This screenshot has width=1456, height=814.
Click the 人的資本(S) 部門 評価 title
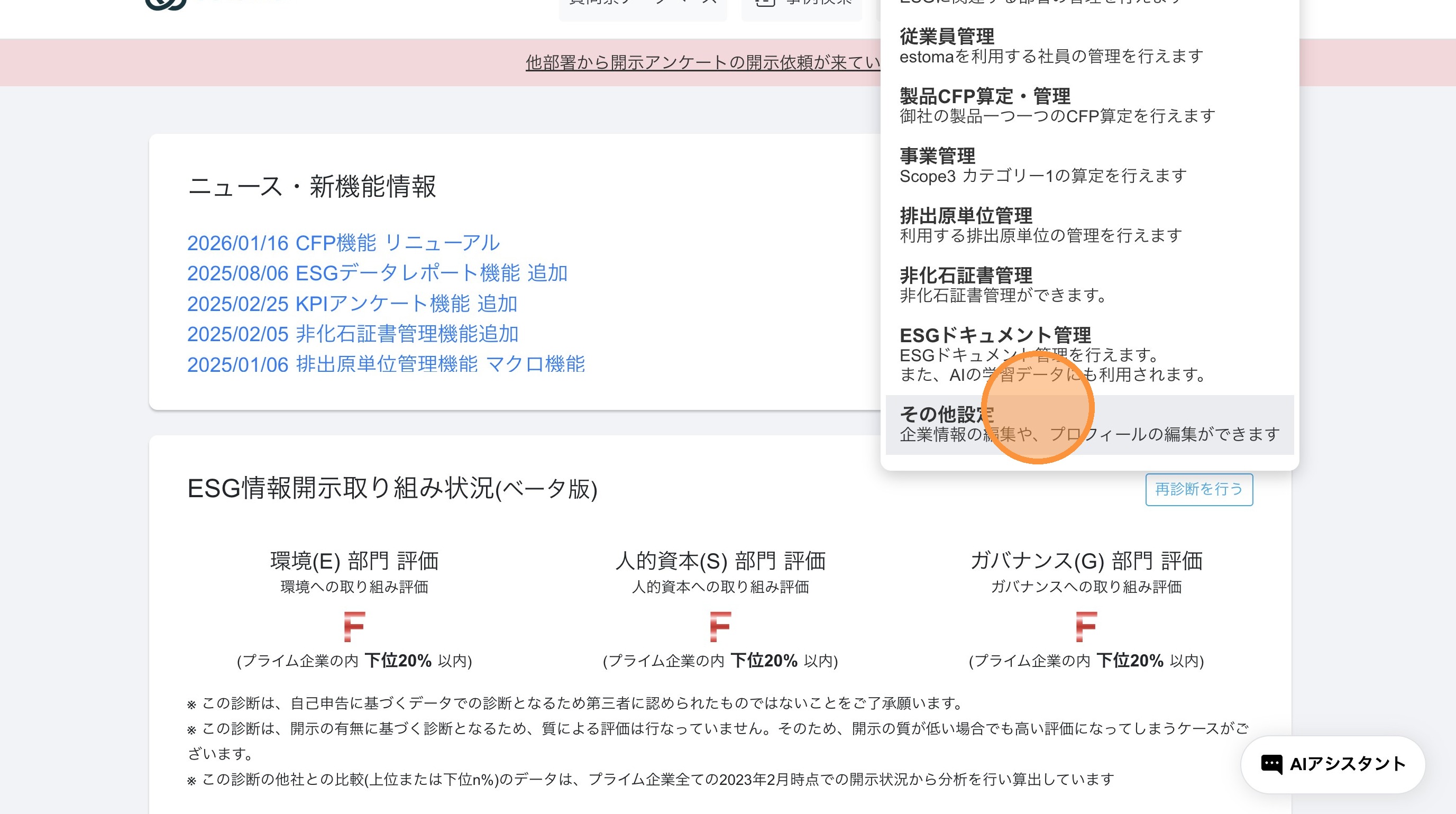pos(721,561)
